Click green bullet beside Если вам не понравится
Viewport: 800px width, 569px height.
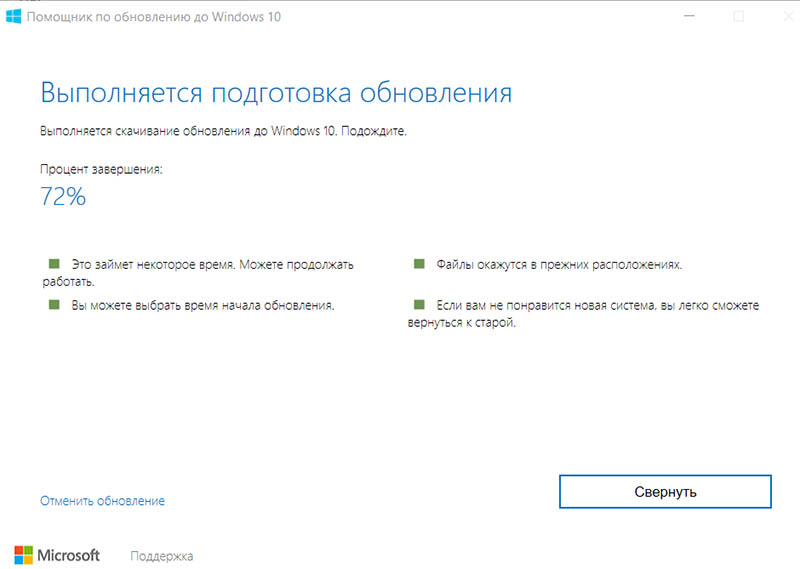click(419, 305)
